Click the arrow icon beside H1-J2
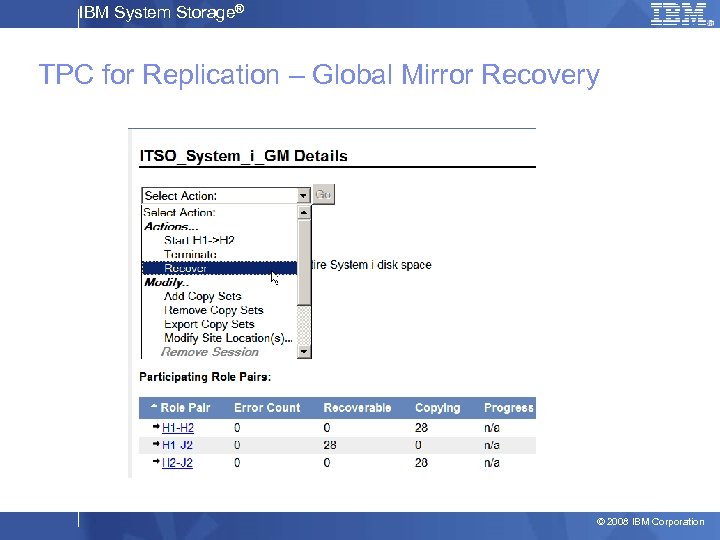The height and width of the screenshot is (540, 720). coord(156,444)
